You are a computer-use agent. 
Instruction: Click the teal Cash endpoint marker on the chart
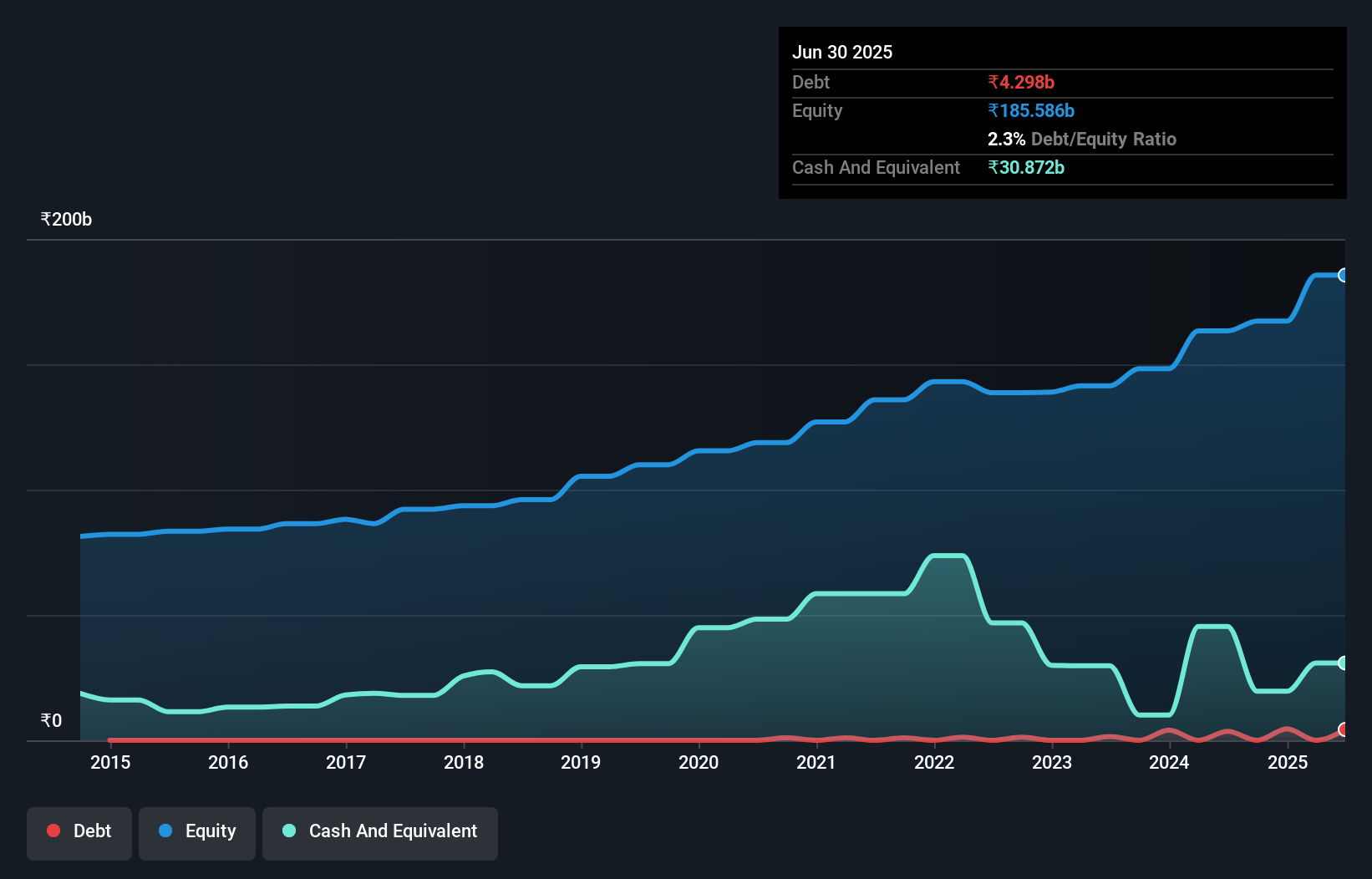(x=1344, y=663)
